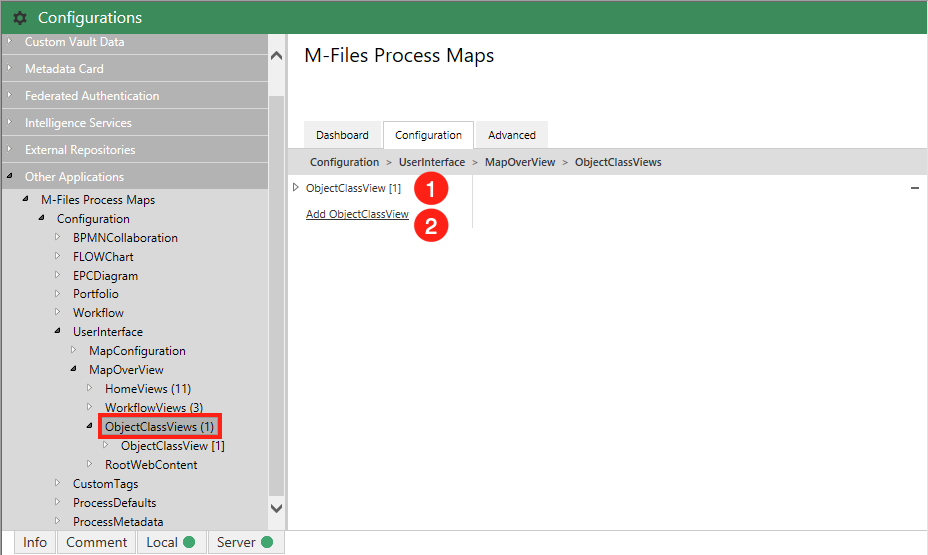Click the Local status button
Image resolution: width=928 pixels, height=555 pixels.
170,542
